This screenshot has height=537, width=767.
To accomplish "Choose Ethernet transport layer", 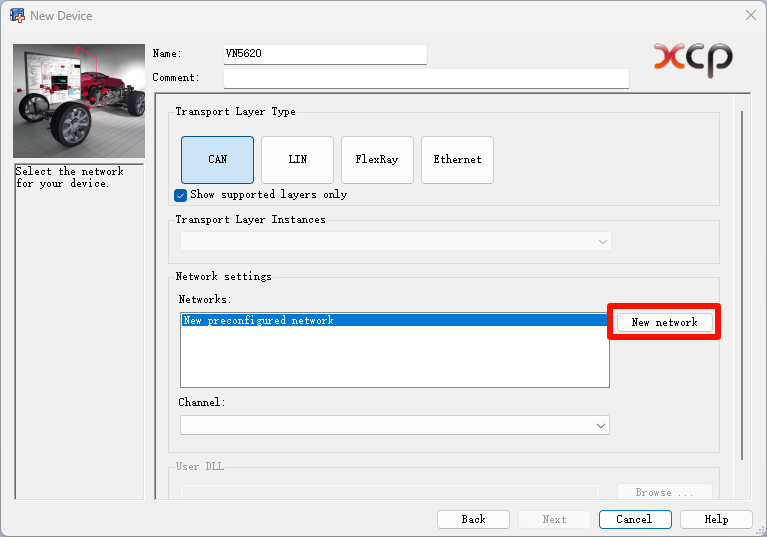I will click(x=457, y=160).
